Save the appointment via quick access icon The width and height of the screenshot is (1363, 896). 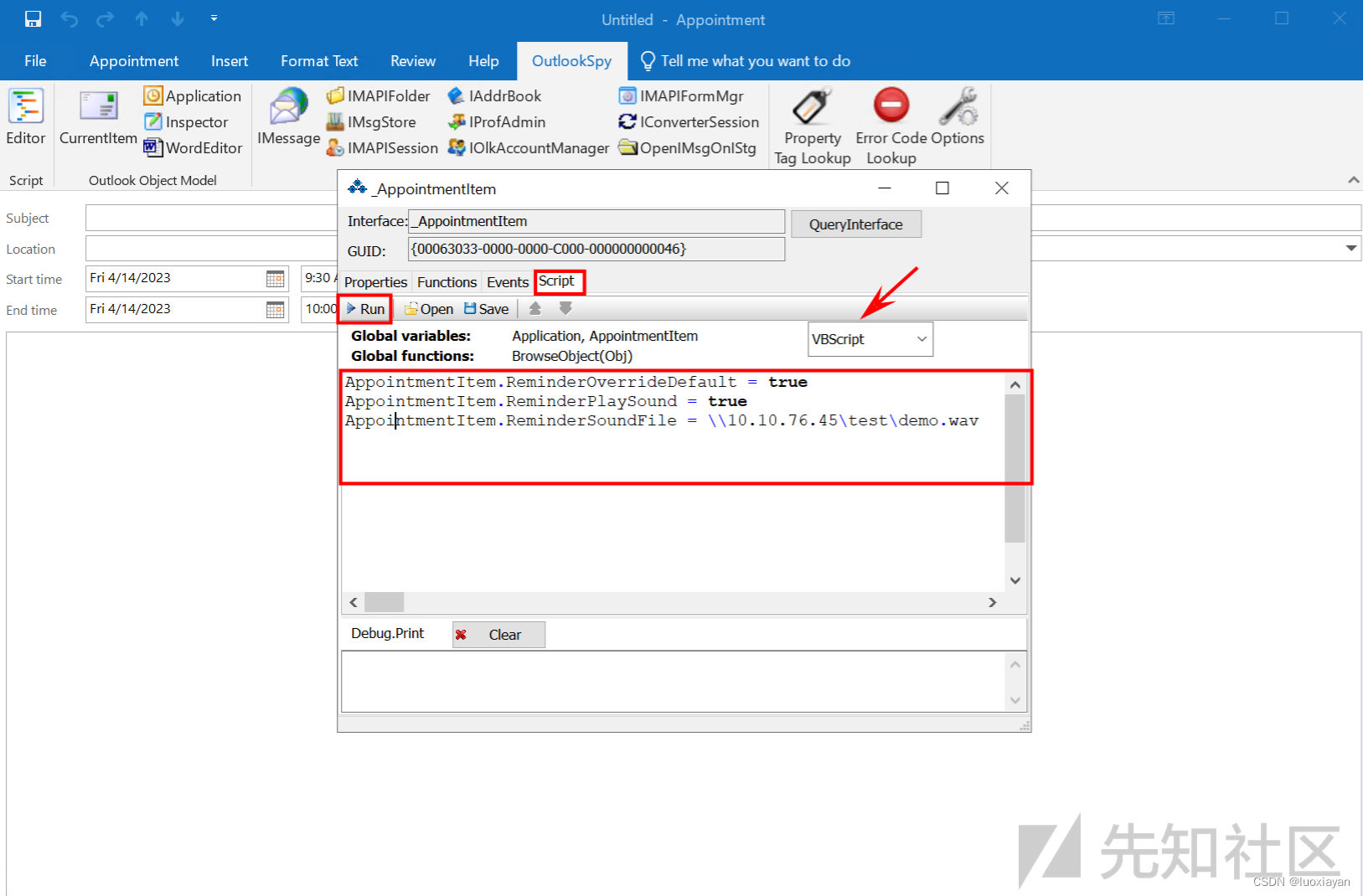pos(34,18)
